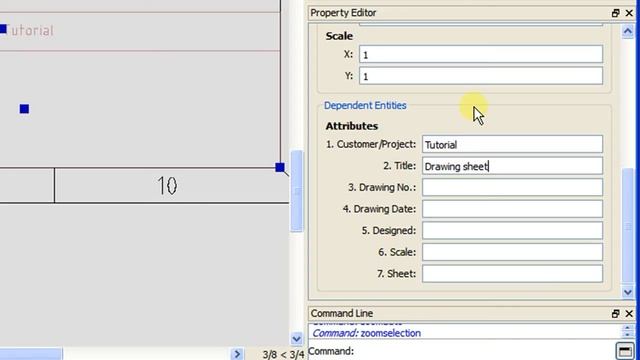Close the Property Editor panel
Image resolution: width=640 pixels, height=360 pixels.
point(629,13)
